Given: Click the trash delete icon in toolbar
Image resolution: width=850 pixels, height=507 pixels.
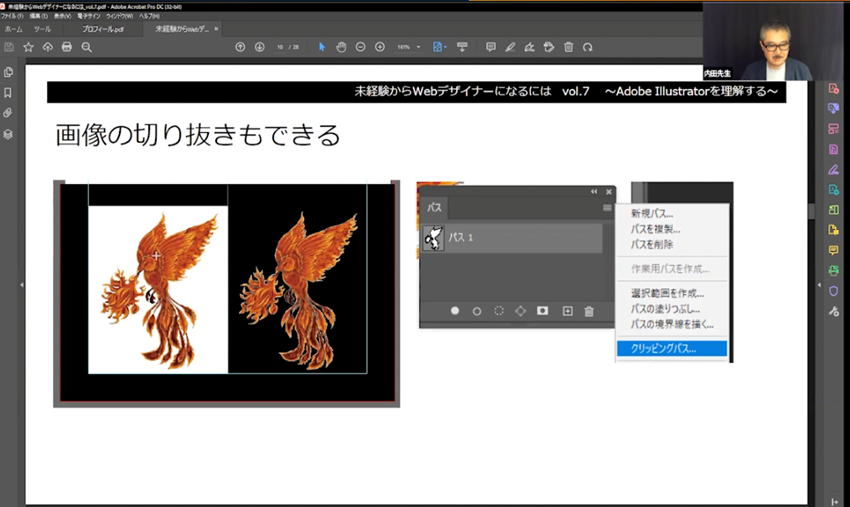Looking at the screenshot, I should (568, 47).
